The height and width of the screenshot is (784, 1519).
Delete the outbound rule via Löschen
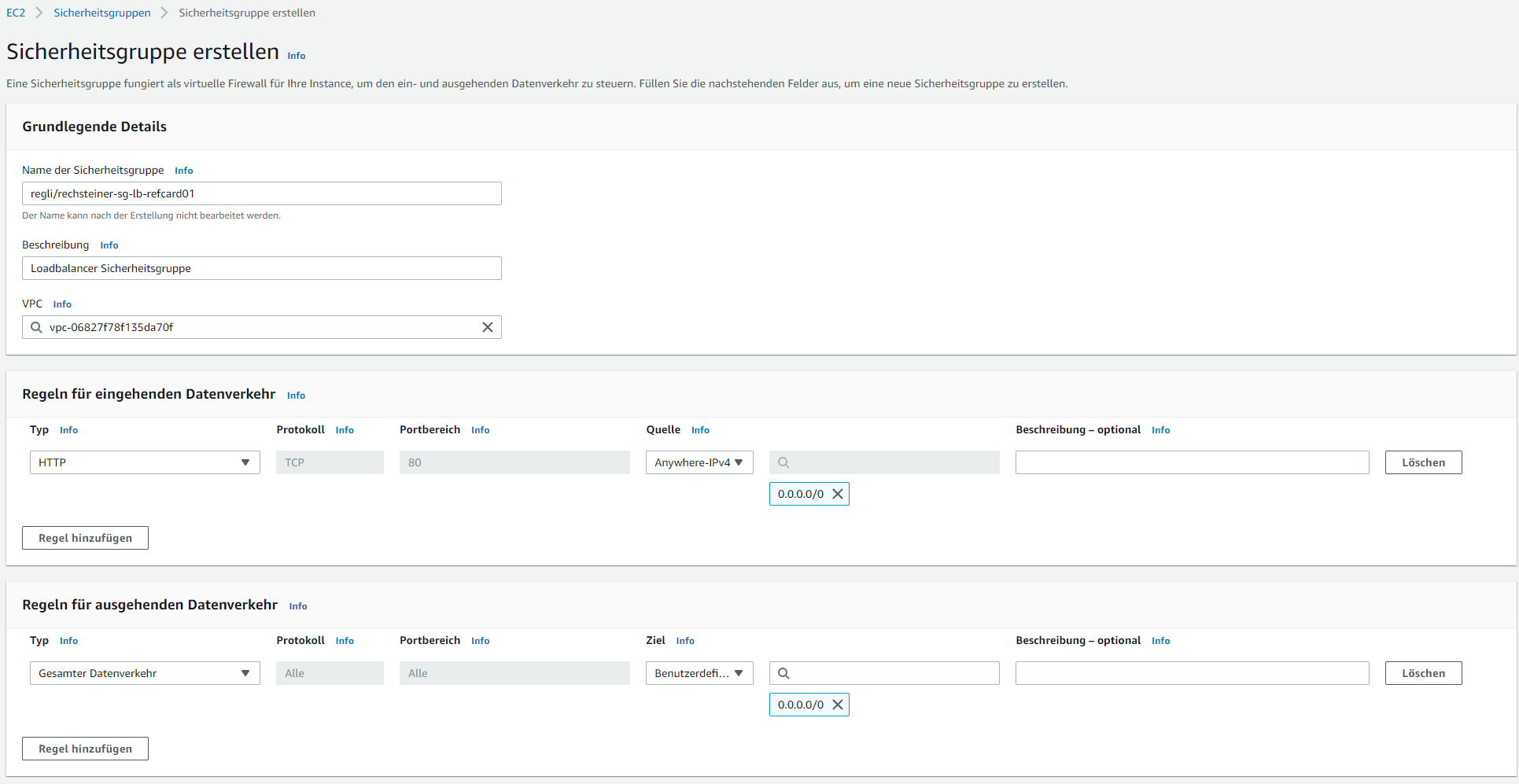[x=1422, y=673]
